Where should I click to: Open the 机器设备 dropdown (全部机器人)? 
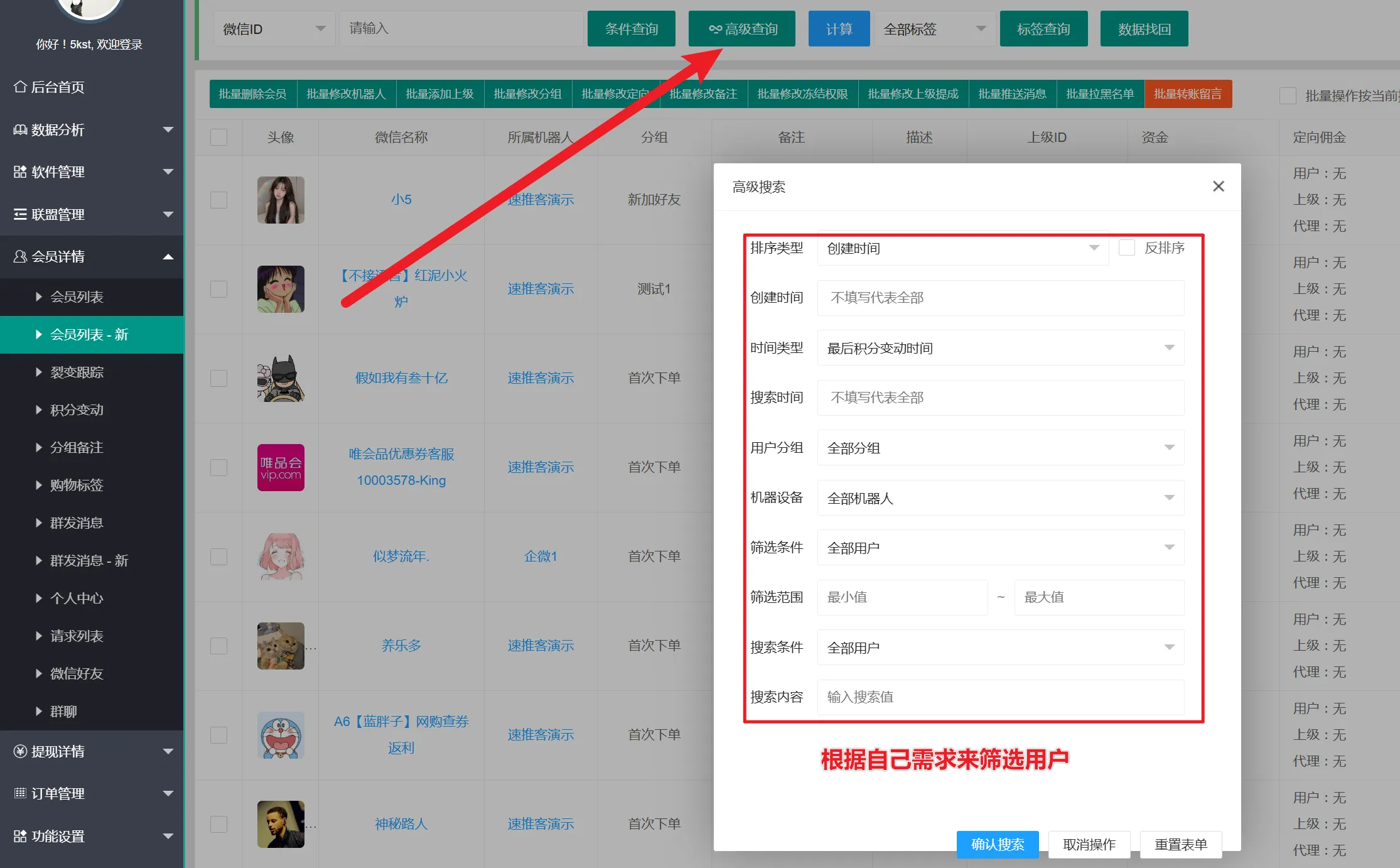click(1001, 498)
